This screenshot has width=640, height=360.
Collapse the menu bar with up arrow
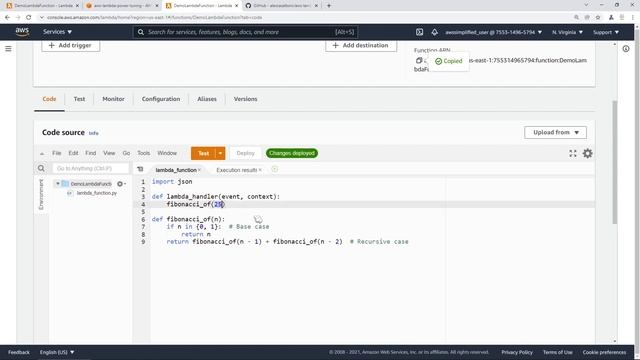pos(42,153)
